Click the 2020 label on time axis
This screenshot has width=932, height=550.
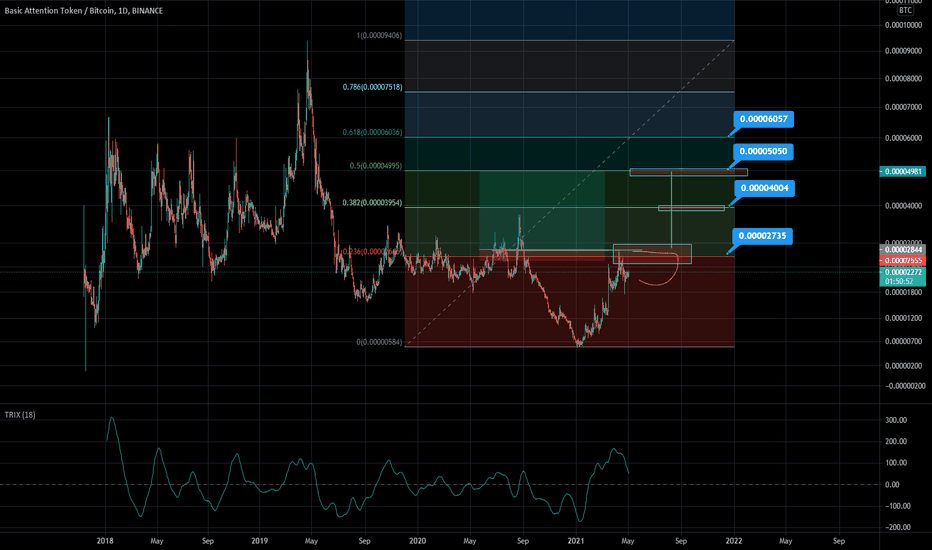(x=418, y=541)
